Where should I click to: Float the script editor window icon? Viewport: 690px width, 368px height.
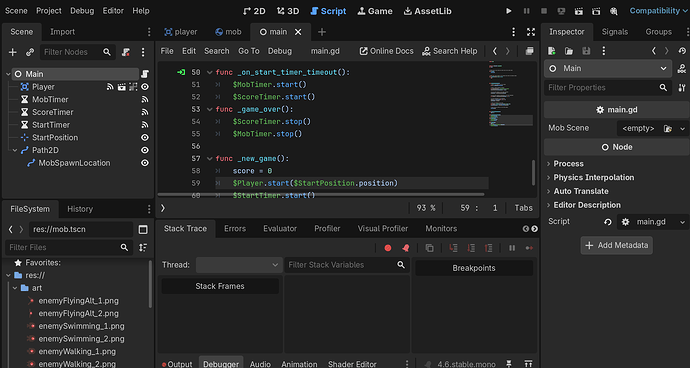point(529,51)
